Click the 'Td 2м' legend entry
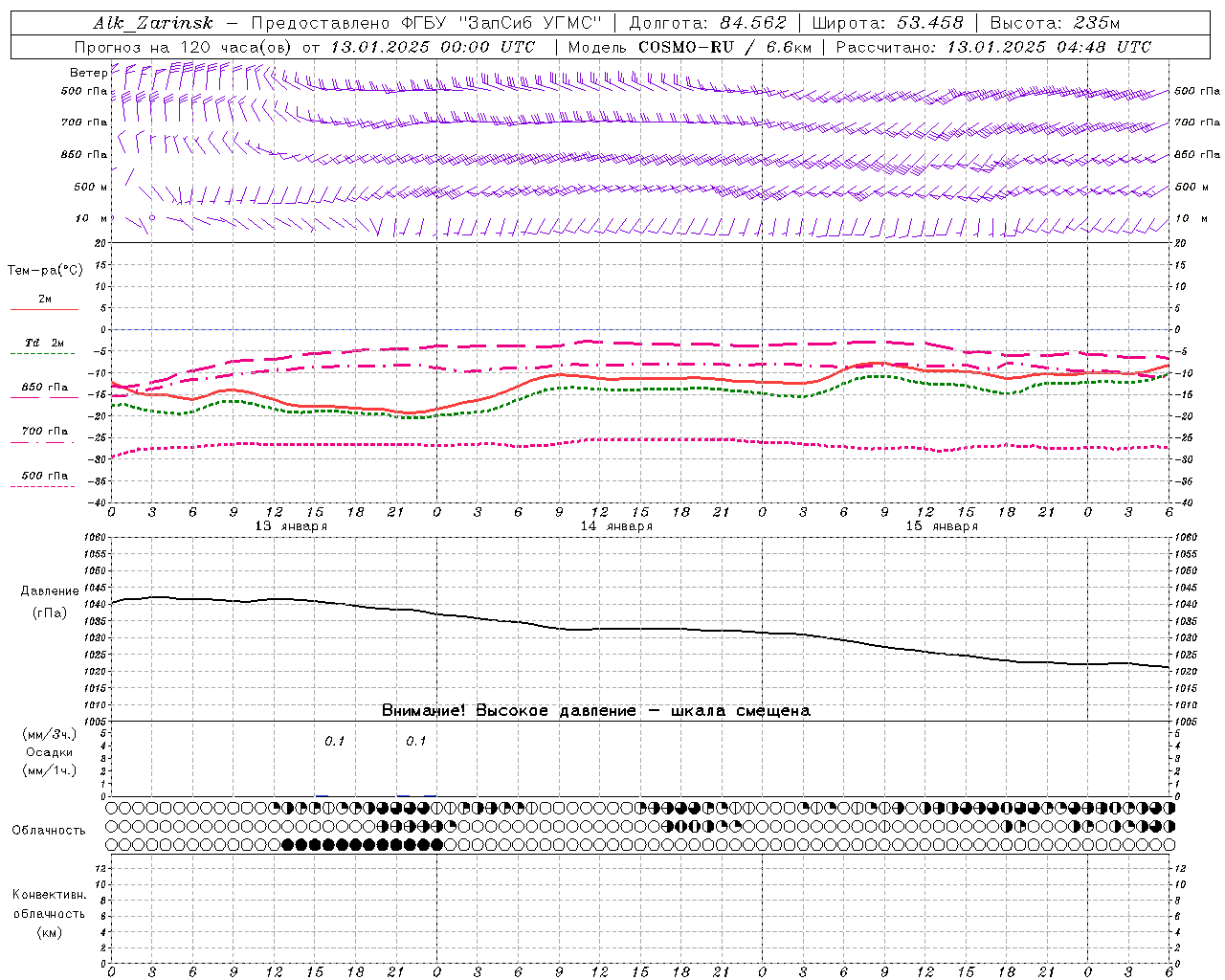 44,348
